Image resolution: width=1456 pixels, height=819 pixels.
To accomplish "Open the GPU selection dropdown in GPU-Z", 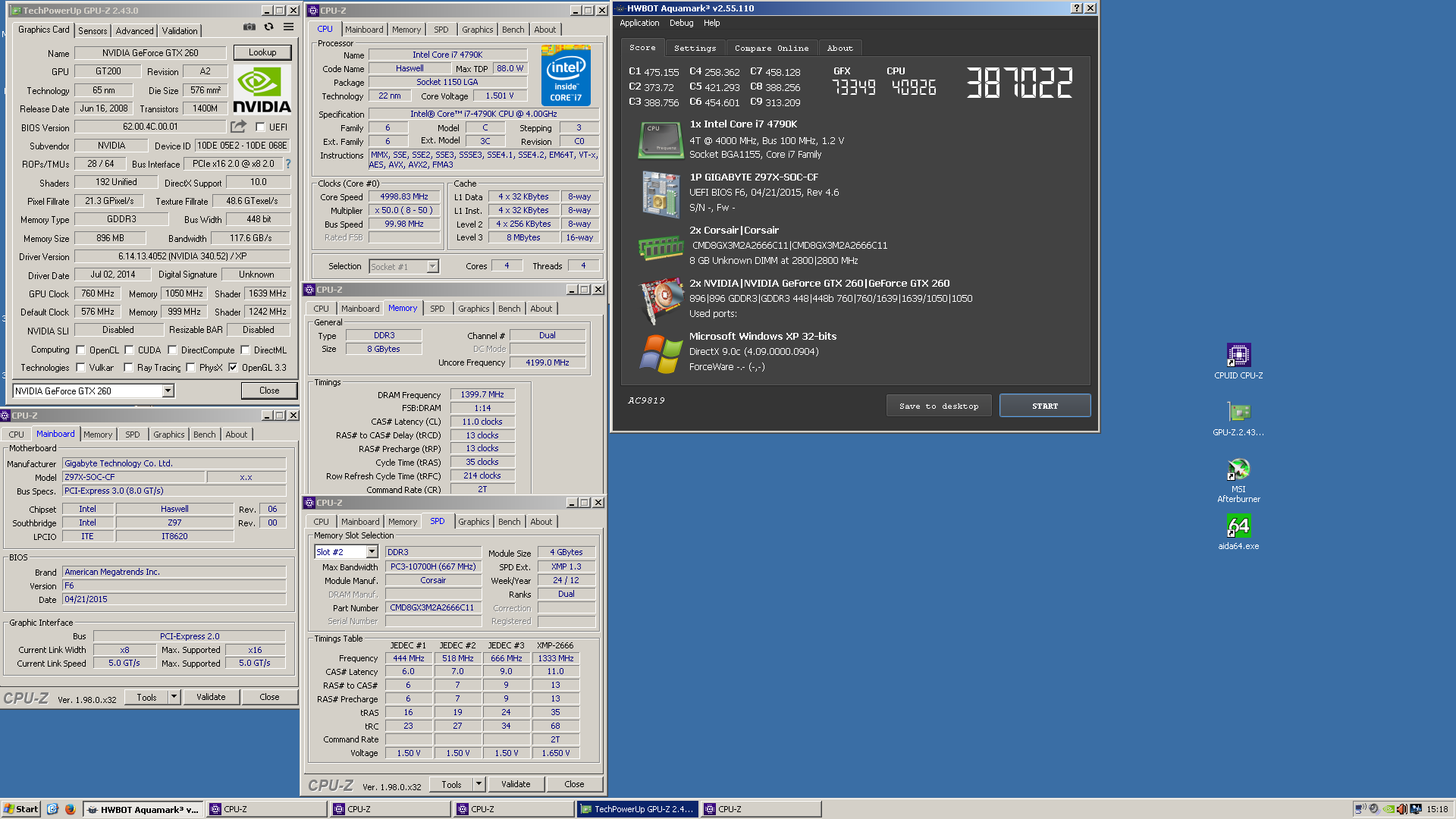I will (168, 391).
